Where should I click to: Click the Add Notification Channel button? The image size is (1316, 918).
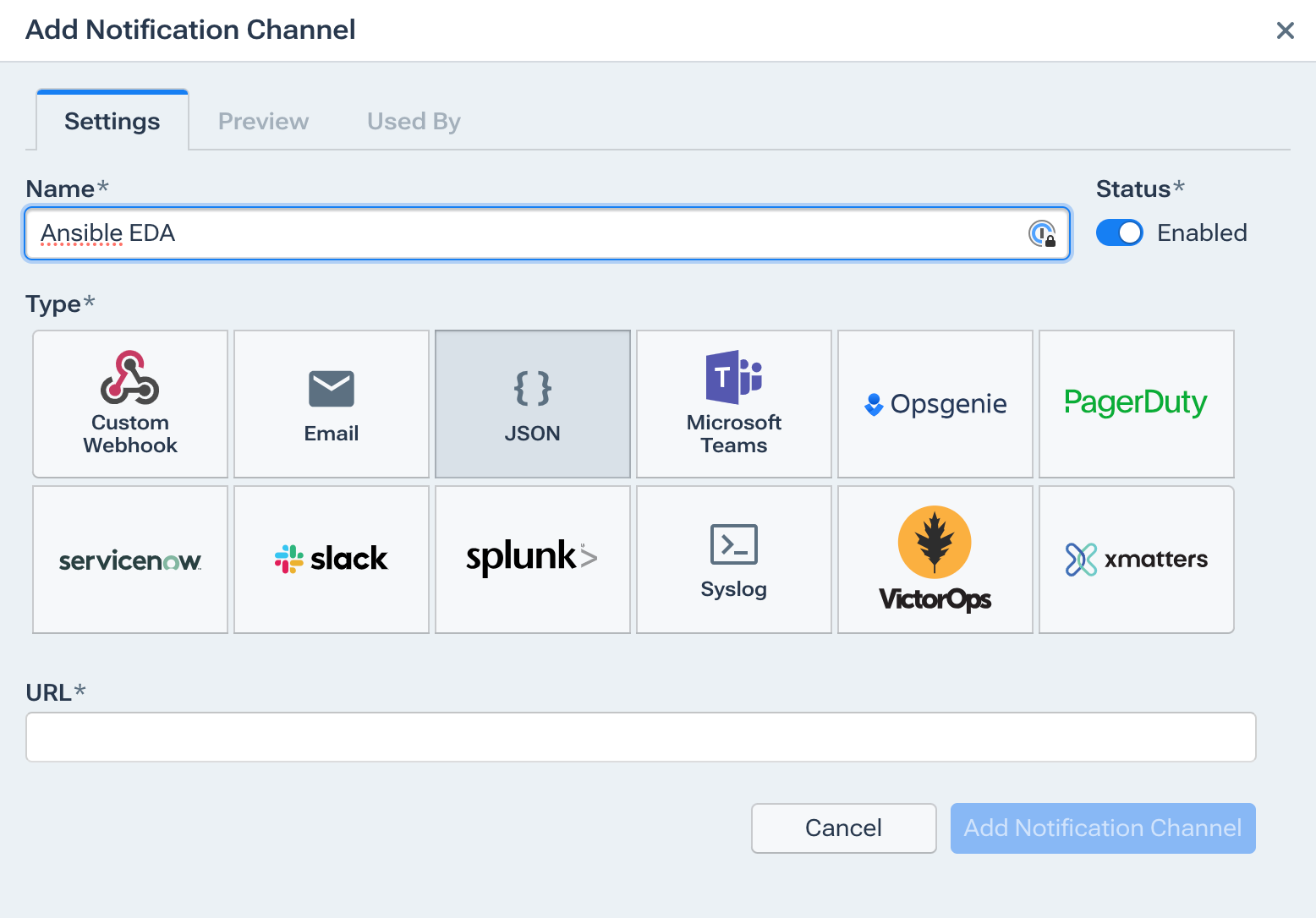[x=1103, y=828]
